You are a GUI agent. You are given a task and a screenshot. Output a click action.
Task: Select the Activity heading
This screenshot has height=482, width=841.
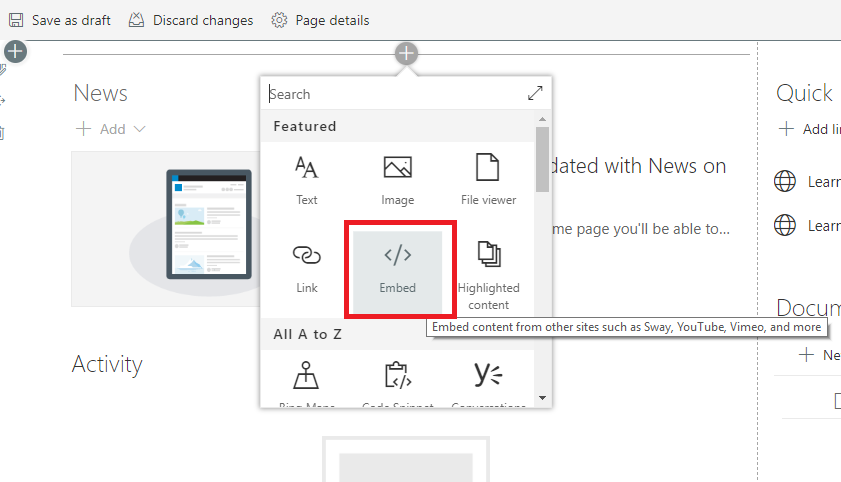click(x=107, y=365)
